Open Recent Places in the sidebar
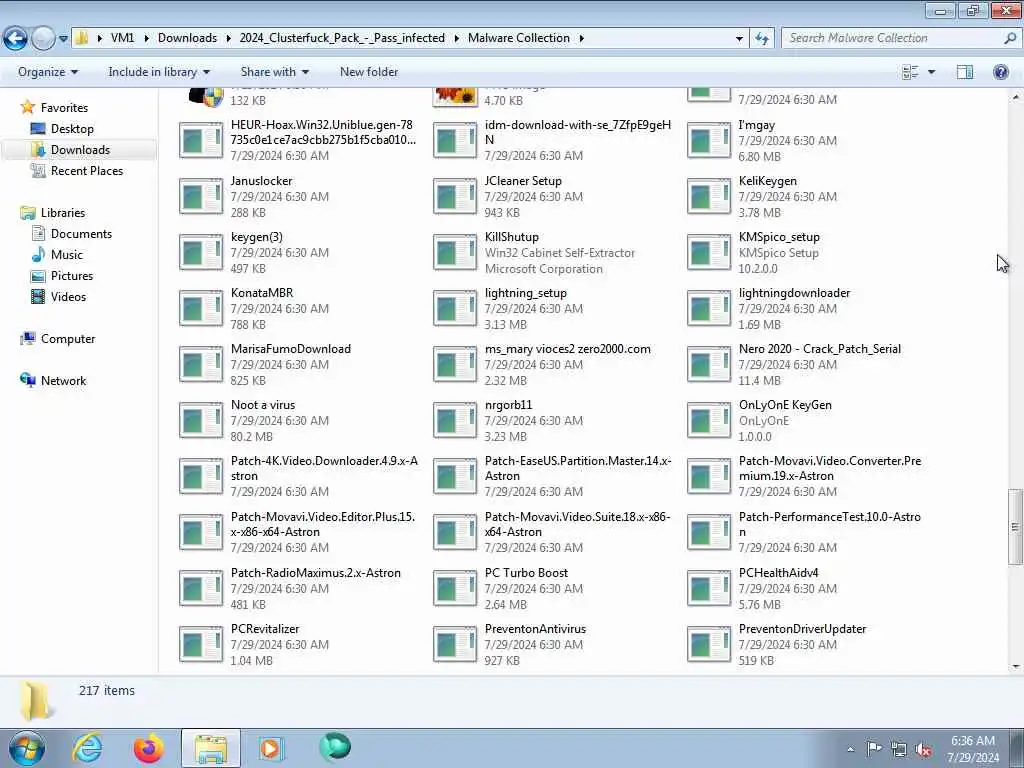 point(87,170)
